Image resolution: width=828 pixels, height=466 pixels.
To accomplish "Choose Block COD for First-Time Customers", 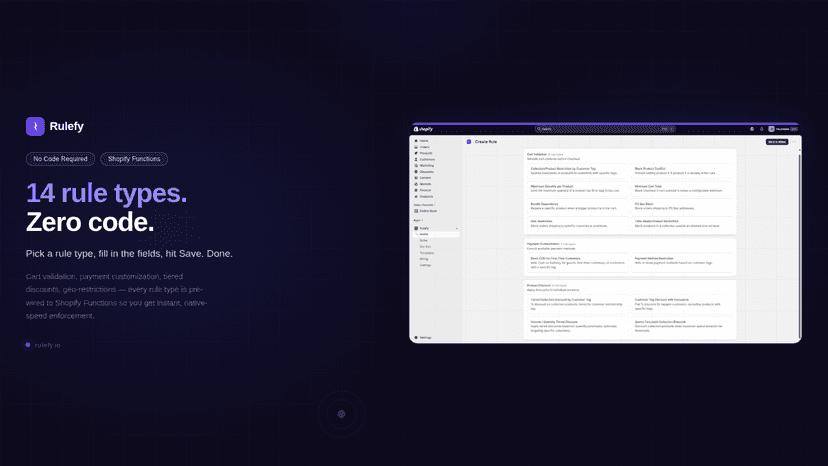I will coord(577,263).
